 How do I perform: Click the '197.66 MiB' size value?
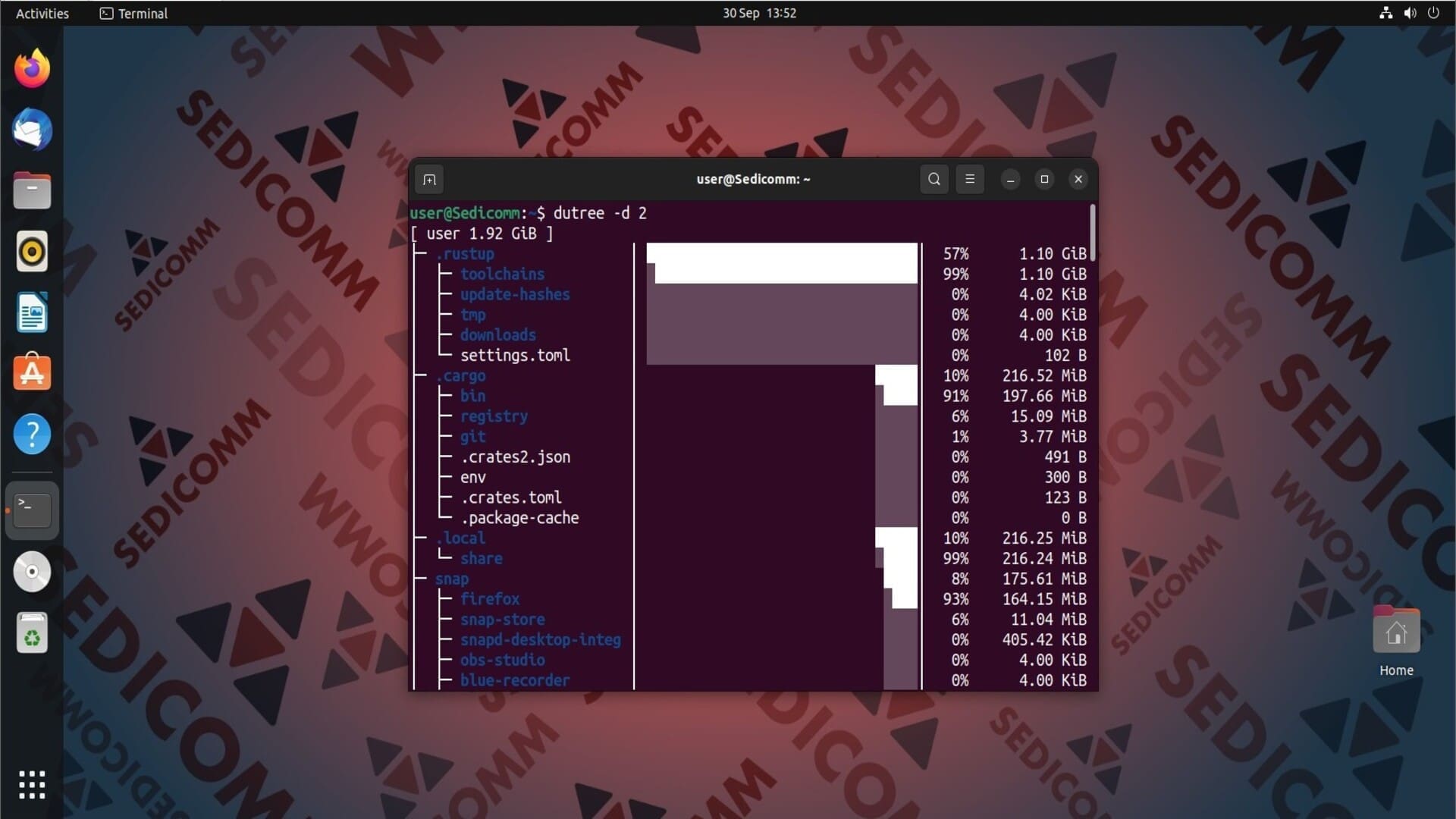tap(1044, 396)
